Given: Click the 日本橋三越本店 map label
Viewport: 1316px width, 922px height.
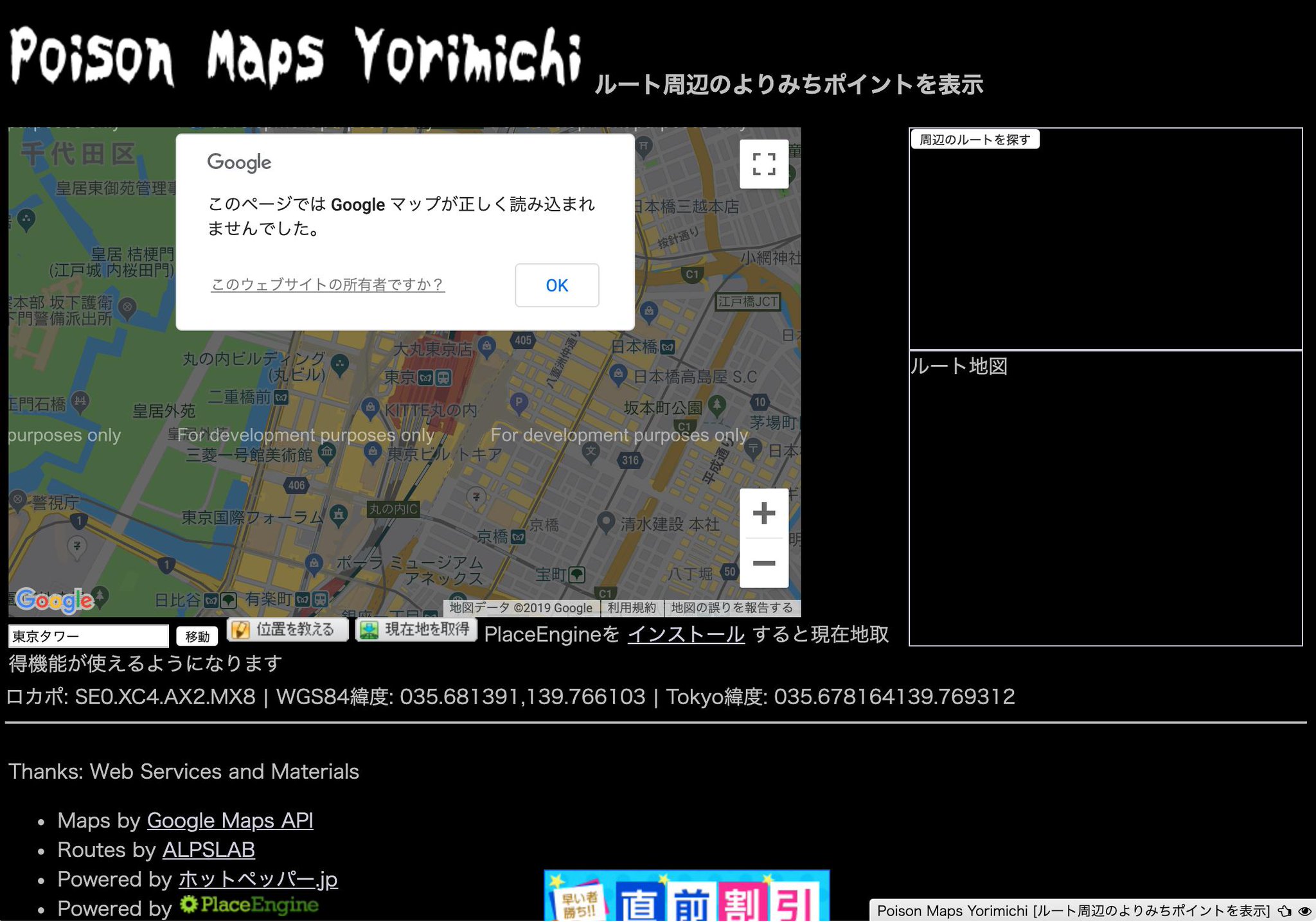Looking at the screenshot, I should click(x=686, y=206).
